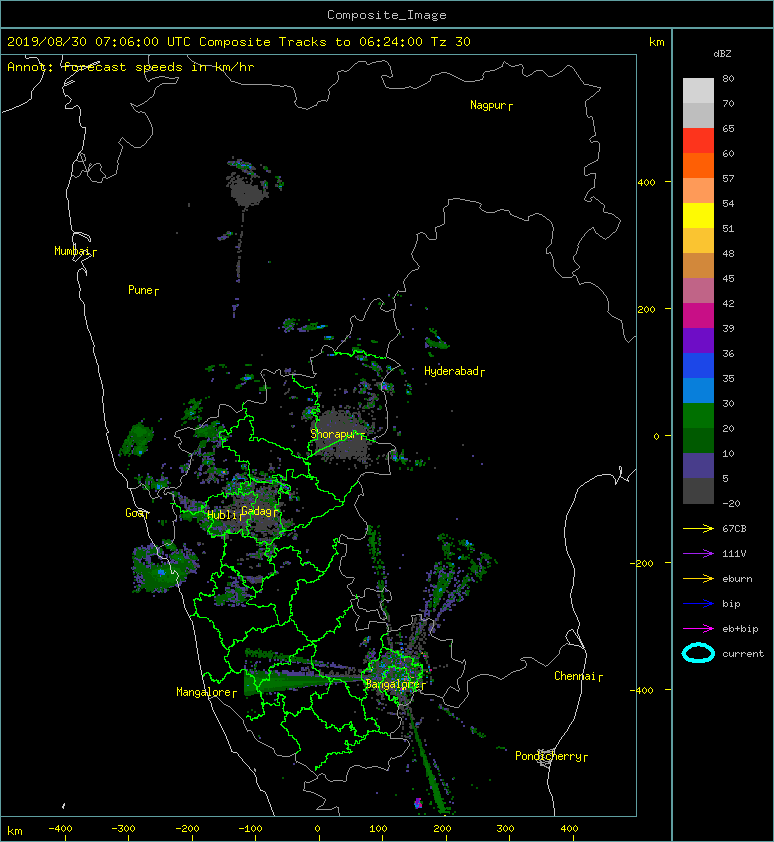Click the dBZ legend heading

coord(722,54)
